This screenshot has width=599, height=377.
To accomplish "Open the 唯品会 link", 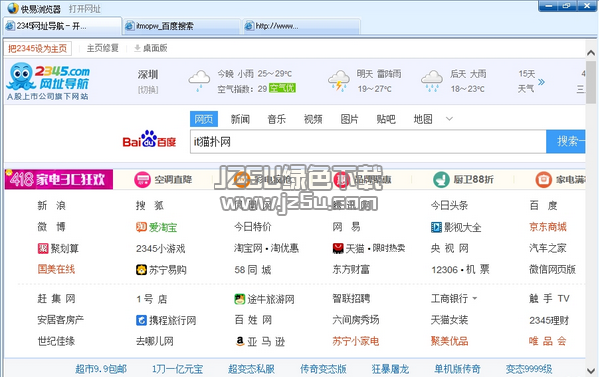I will click(547, 341).
